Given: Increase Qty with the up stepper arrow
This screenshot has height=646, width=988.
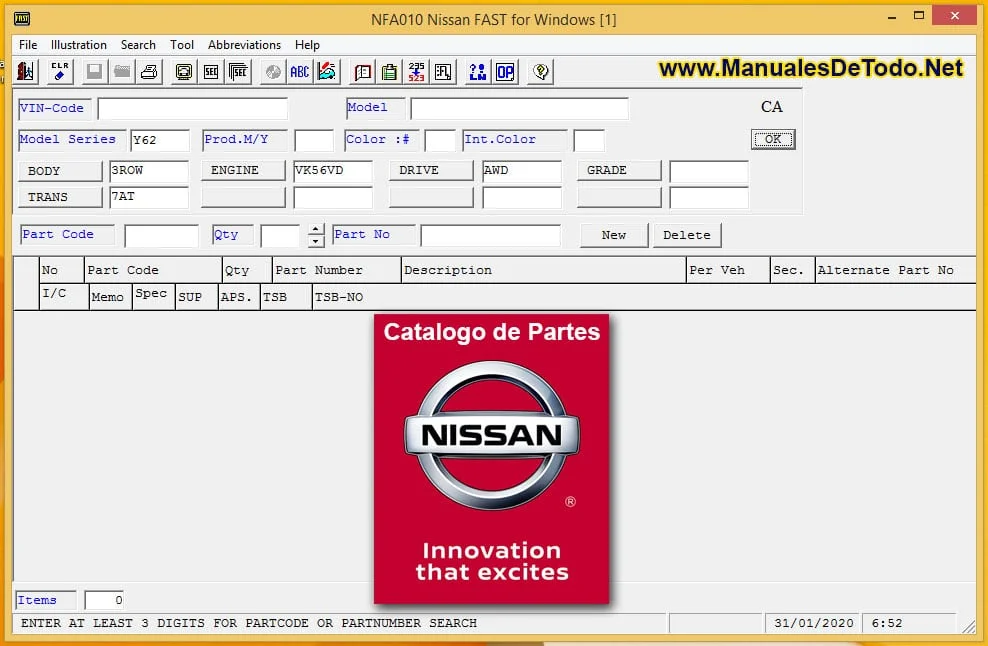Looking at the screenshot, I should coord(316,229).
